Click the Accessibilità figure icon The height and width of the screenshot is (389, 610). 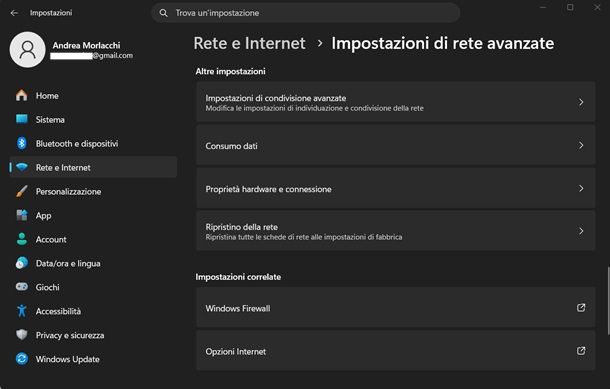pos(22,311)
